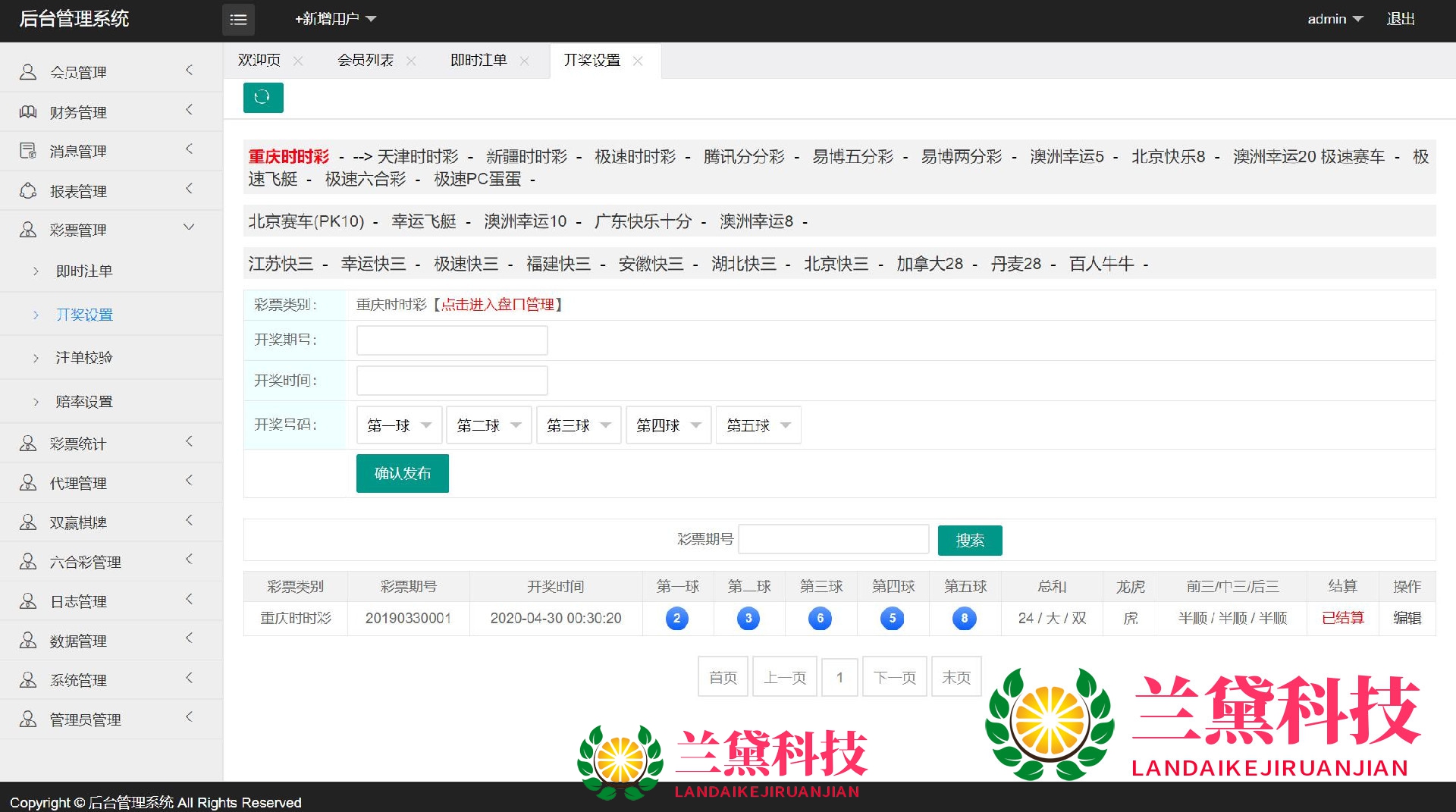Image resolution: width=1456 pixels, height=812 pixels.
Task: Click the 彩票期号 search input field
Action: [x=833, y=539]
